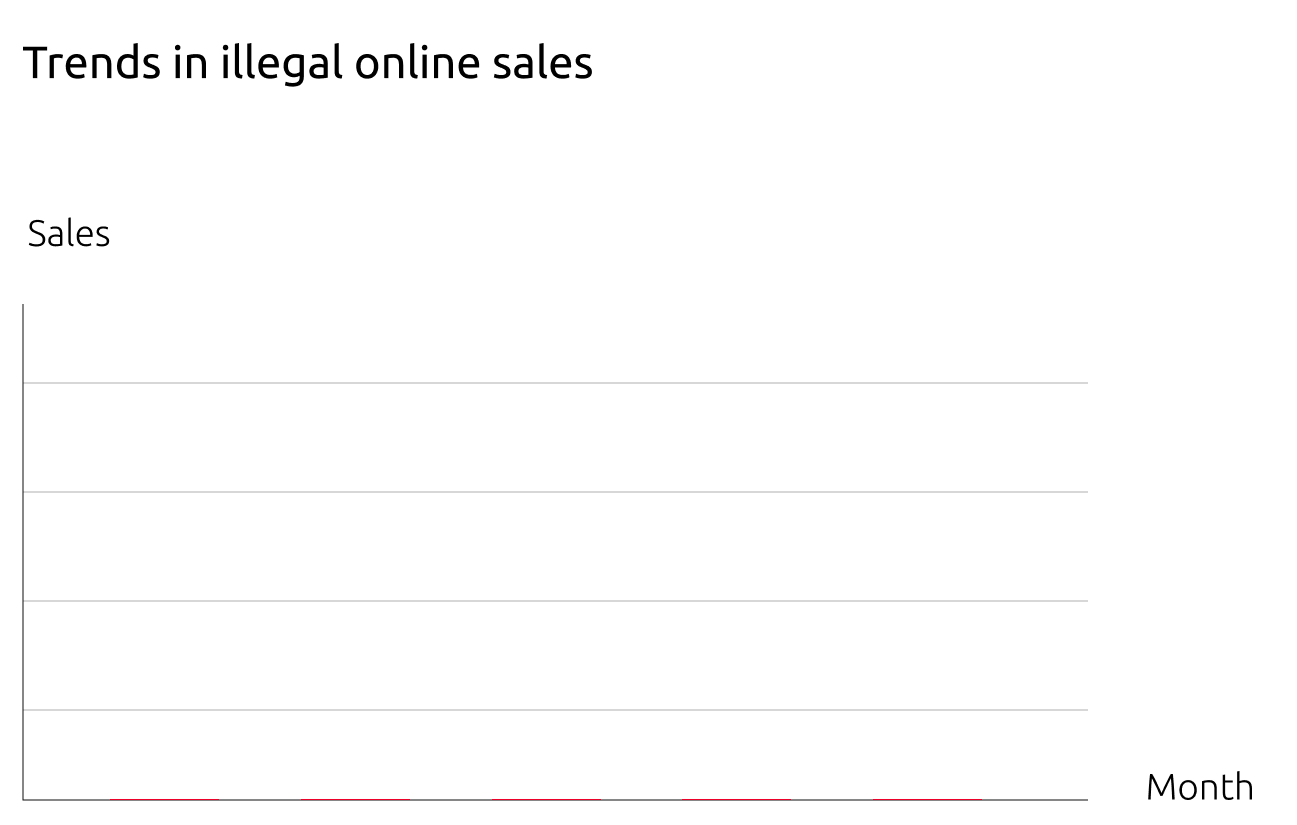This screenshot has width=1297, height=825.
Task: Click the word 'illegal' in the title
Action: tap(282, 63)
